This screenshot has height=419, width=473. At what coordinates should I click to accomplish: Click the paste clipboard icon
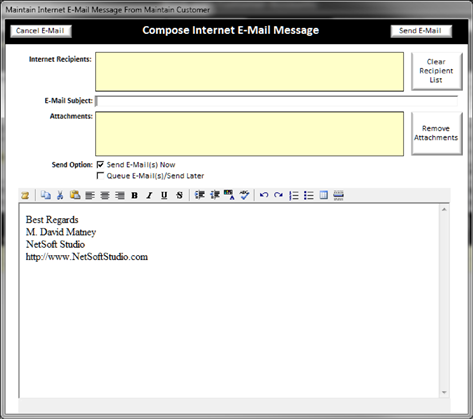[x=75, y=195]
